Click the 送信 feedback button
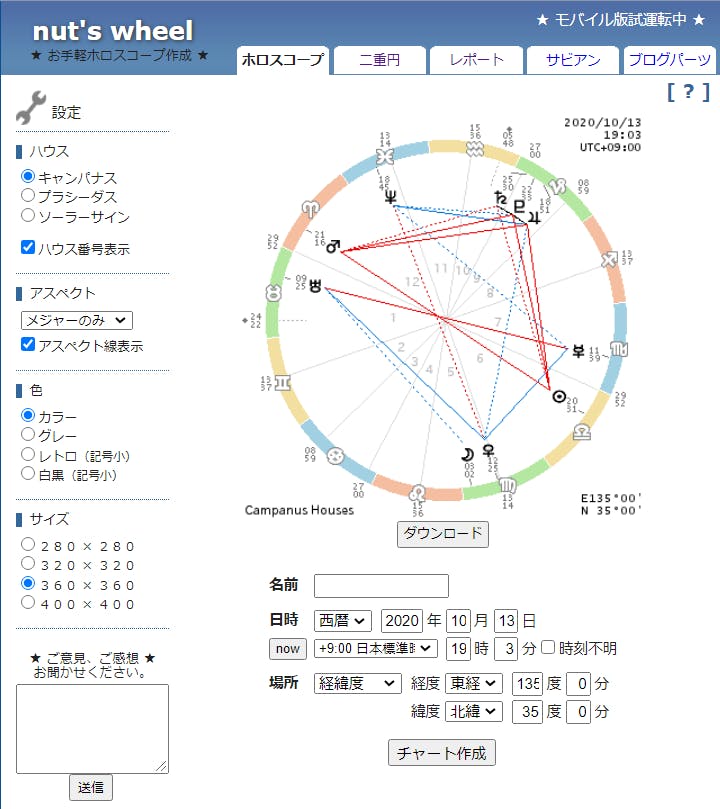 (91, 787)
